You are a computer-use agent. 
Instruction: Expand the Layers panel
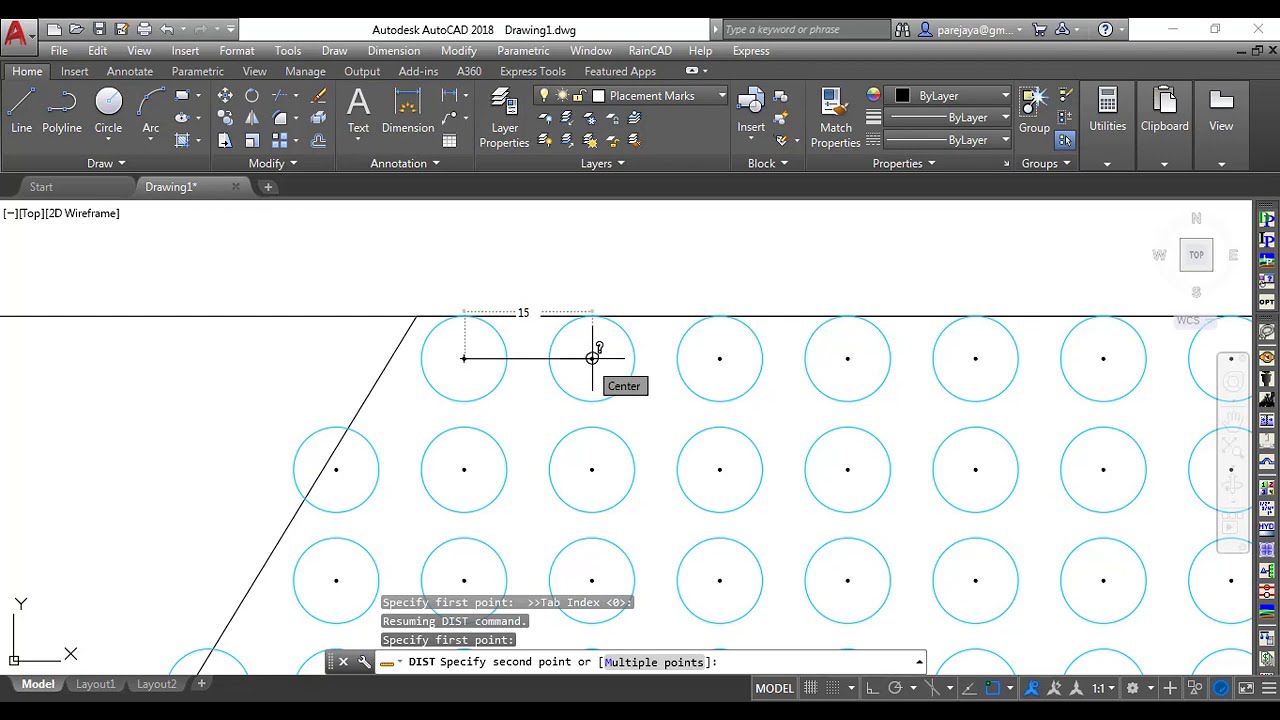coord(603,163)
